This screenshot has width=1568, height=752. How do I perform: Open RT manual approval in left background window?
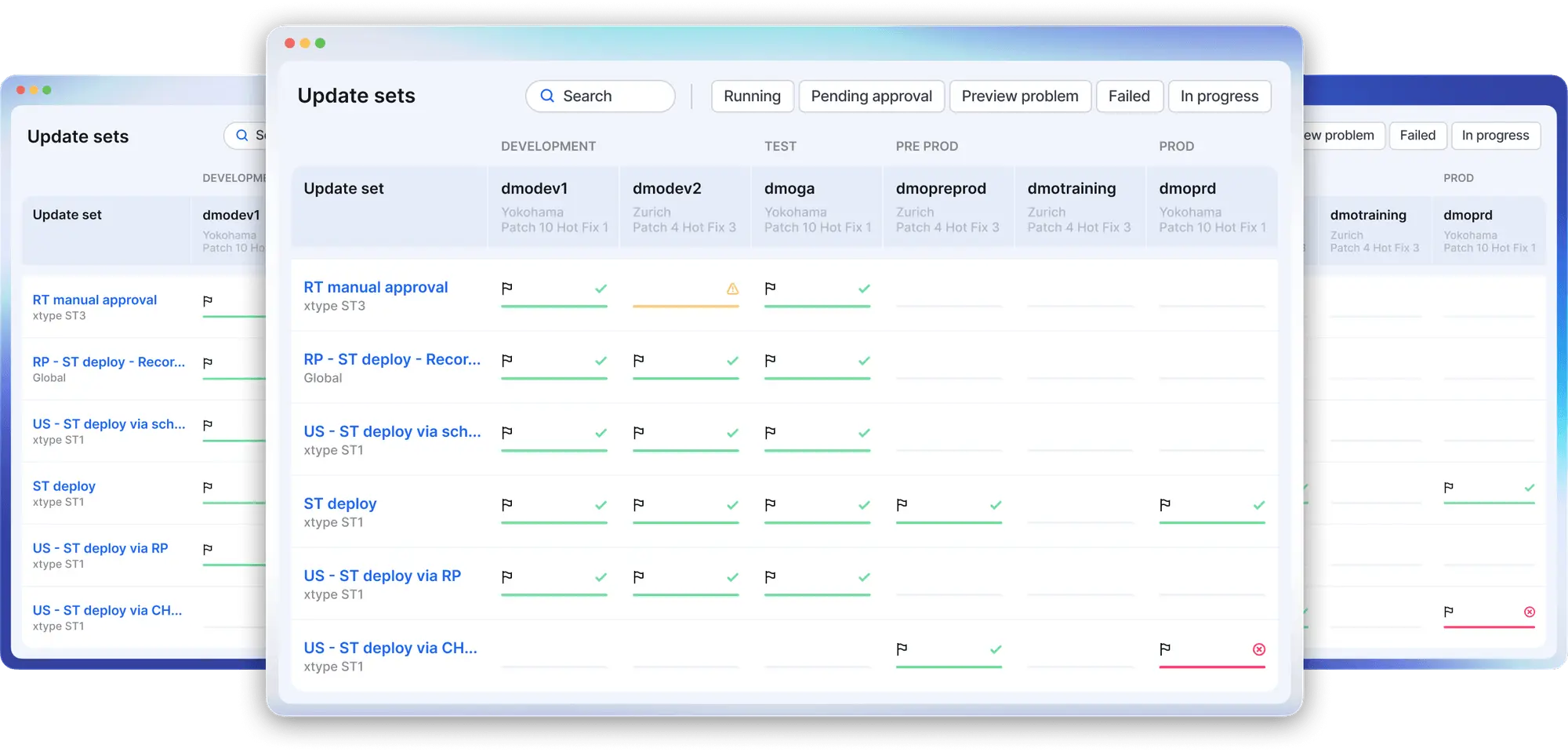(95, 300)
